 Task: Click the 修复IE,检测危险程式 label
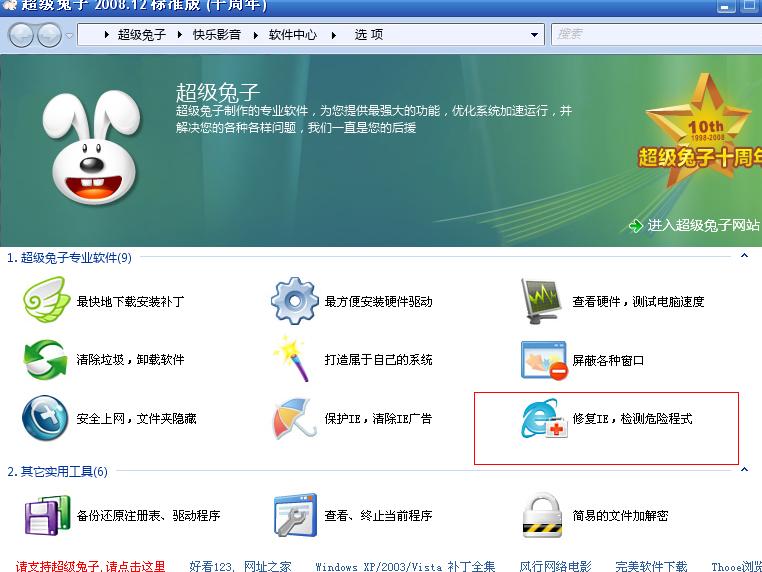click(632, 418)
